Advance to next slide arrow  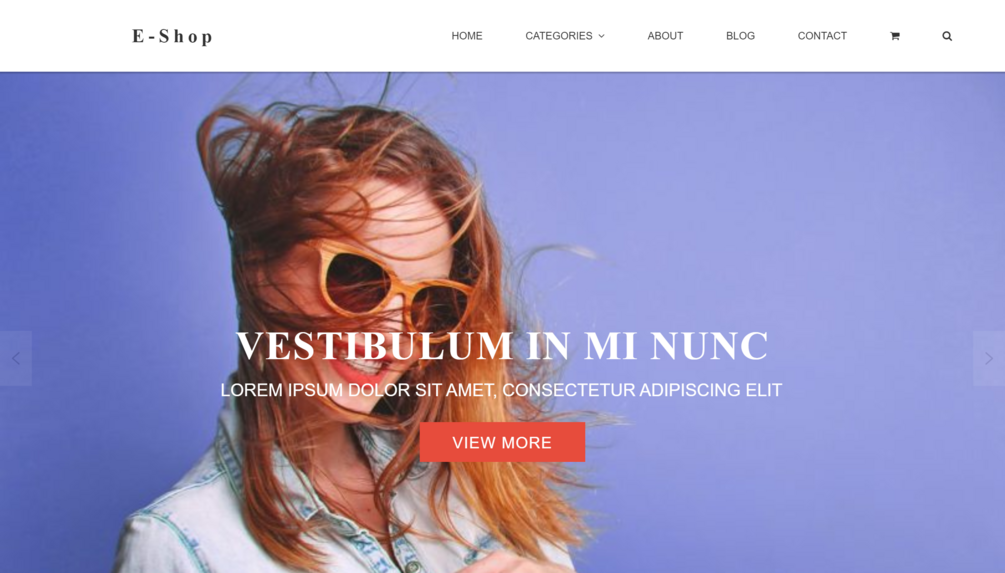coord(989,358)
